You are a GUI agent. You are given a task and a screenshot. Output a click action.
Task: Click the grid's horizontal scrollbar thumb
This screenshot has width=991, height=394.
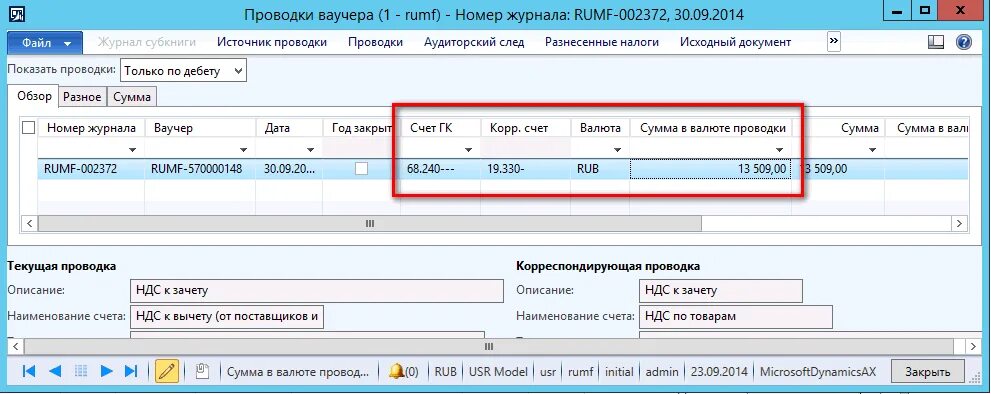tap(370, 223)
